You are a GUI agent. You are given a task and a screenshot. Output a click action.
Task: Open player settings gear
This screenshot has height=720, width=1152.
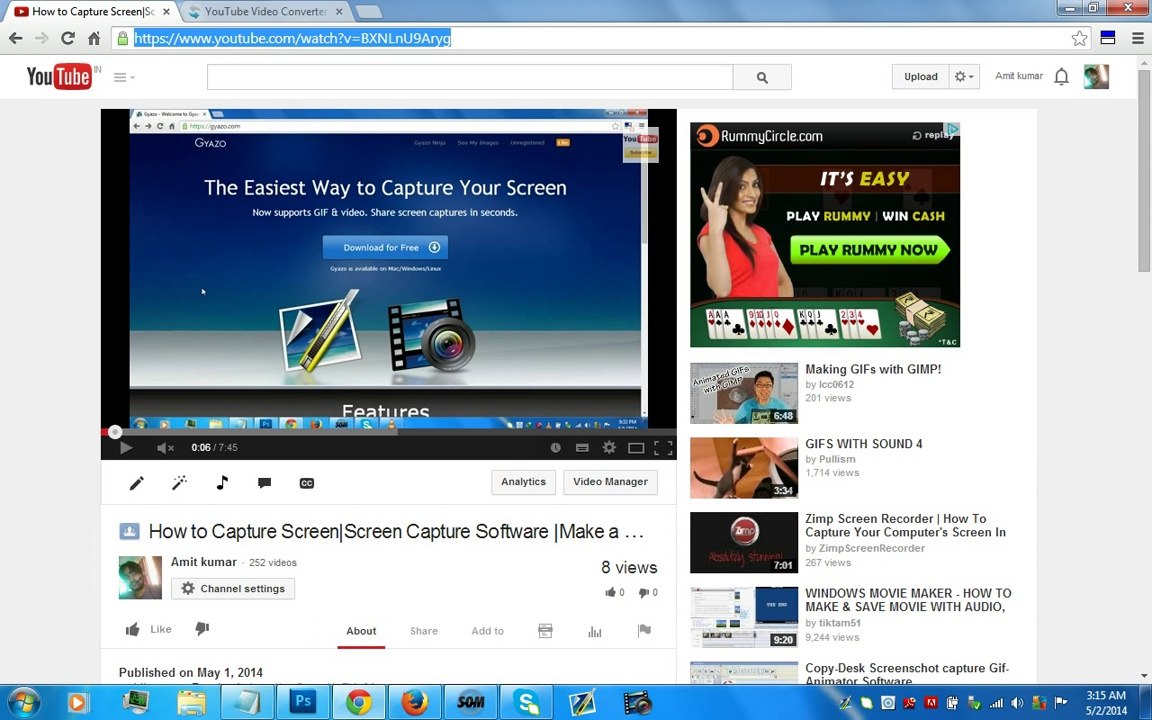pos(609,447)
